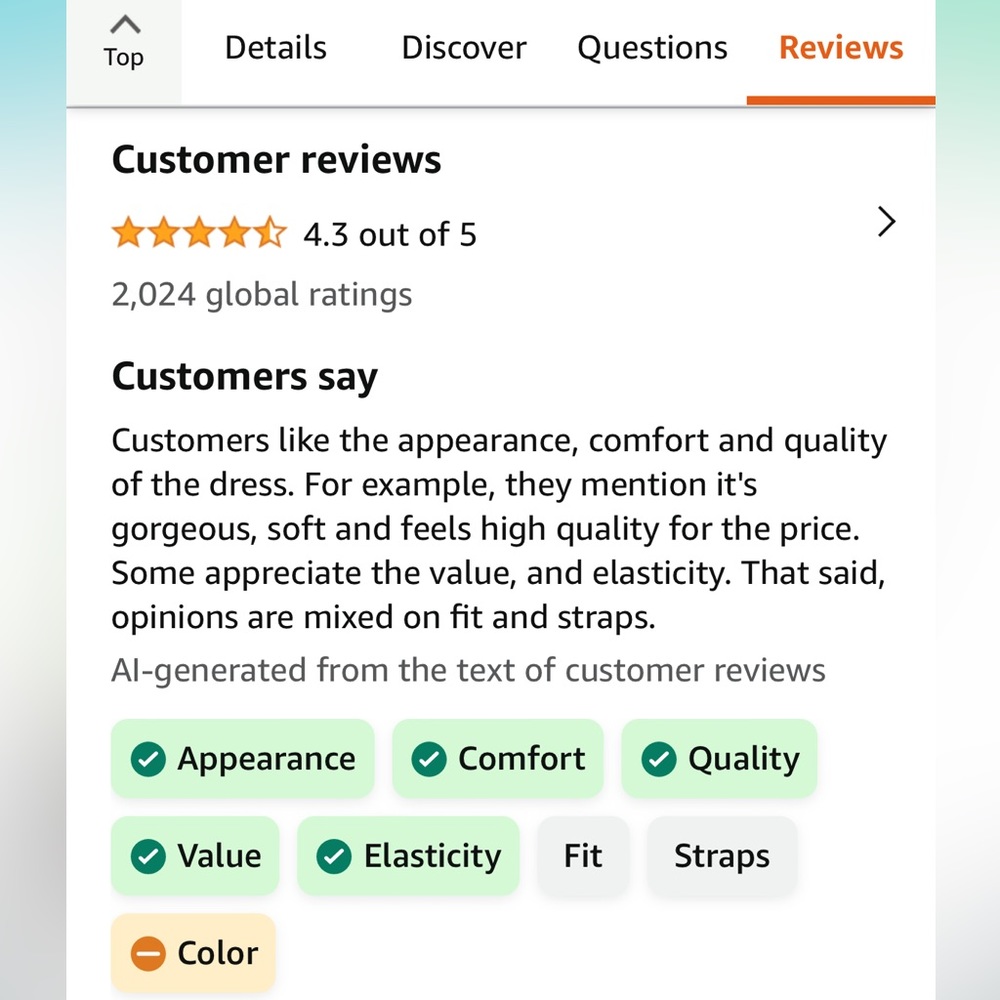Click the Value green checkmark icon
Screen dimensions: 1000x1000
148,856
